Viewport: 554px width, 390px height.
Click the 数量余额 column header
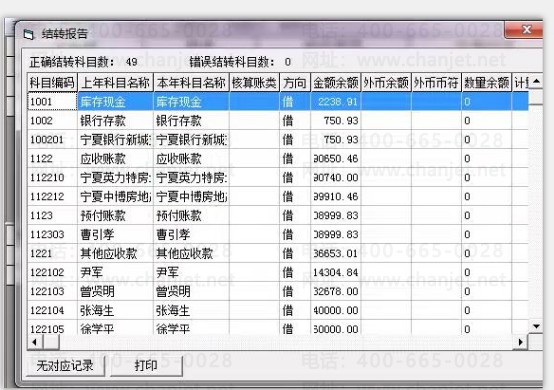point(487,83)
